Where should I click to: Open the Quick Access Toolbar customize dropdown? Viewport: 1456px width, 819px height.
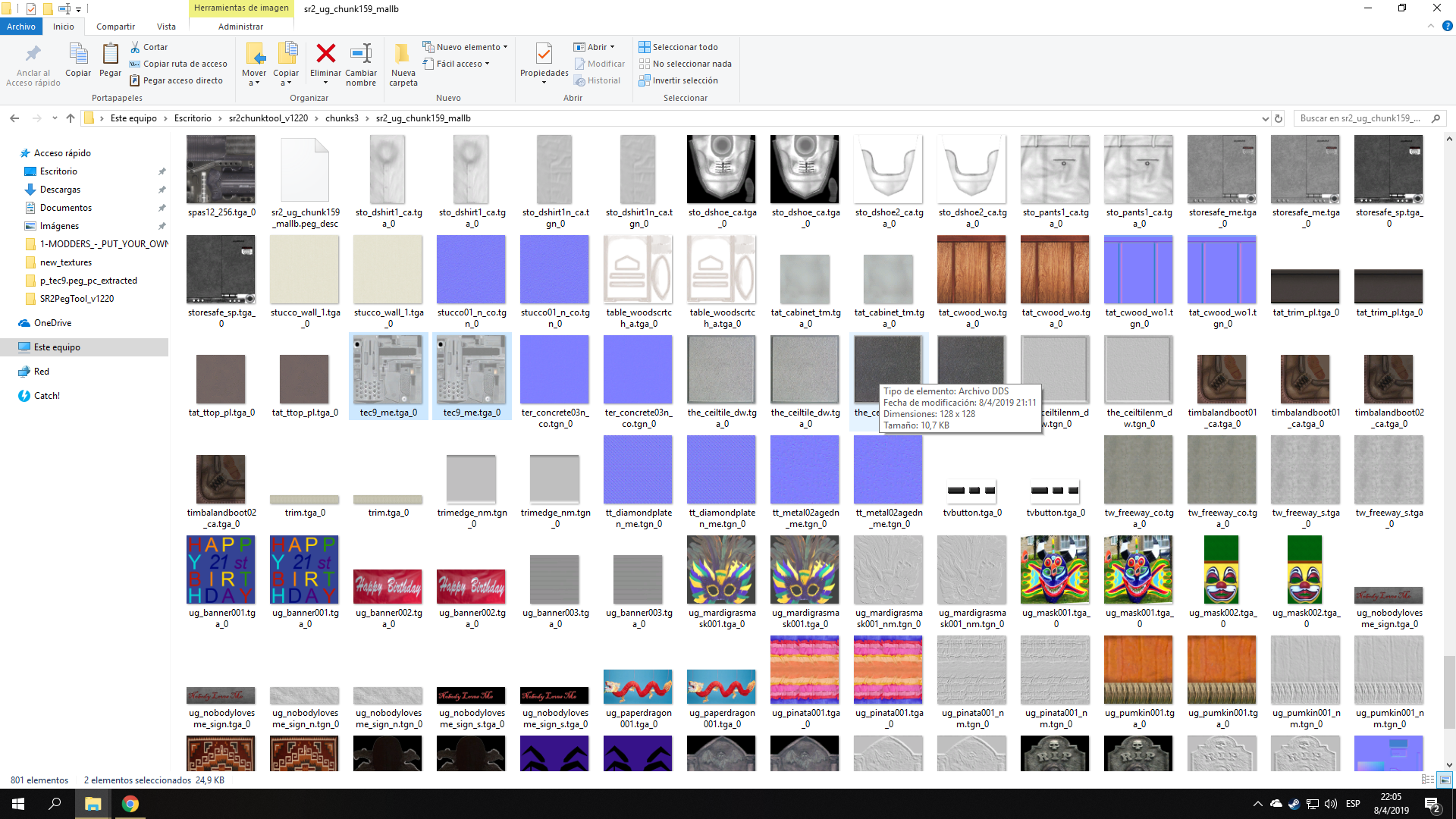coord(78,9)
